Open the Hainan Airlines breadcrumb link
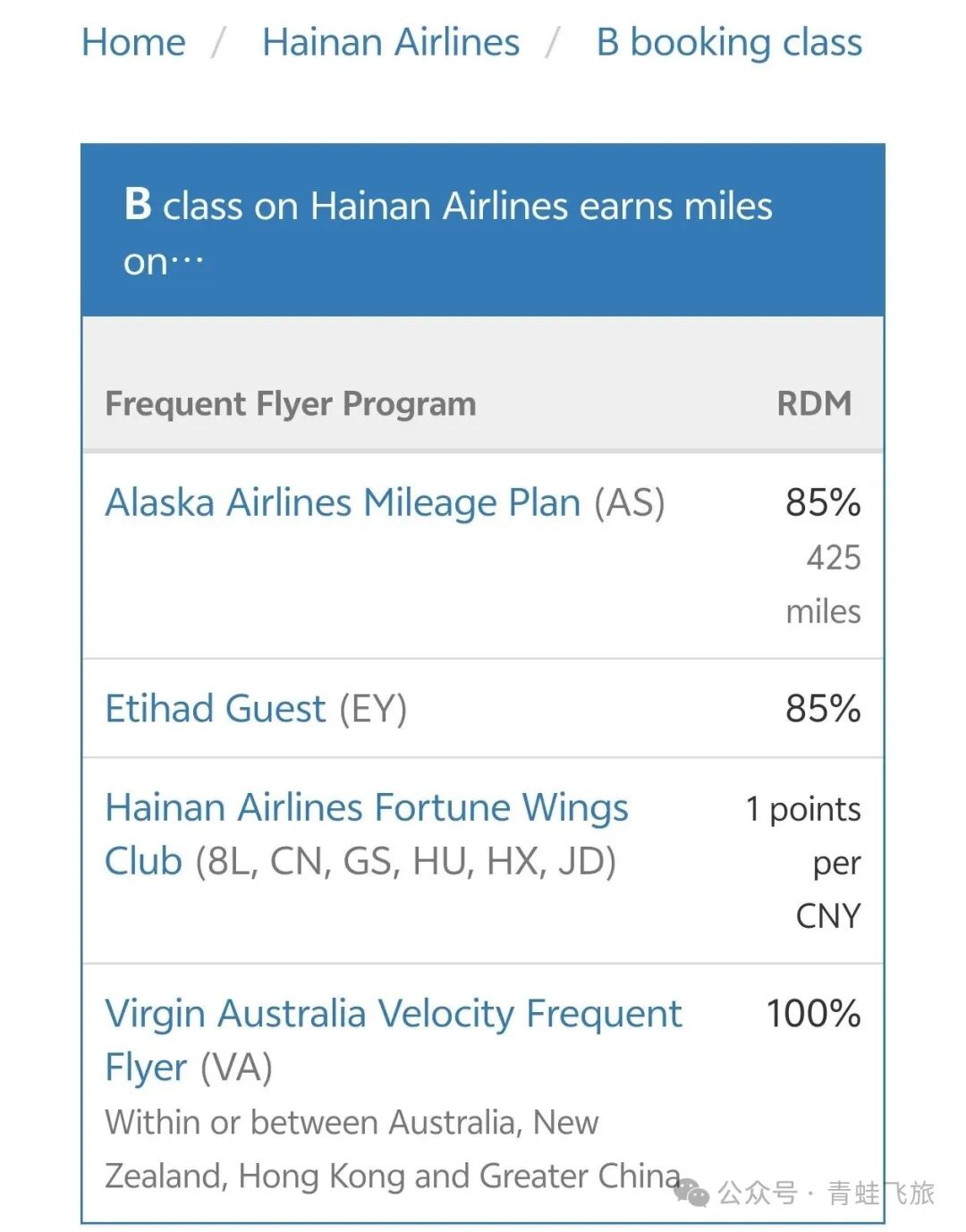 tap(390, 42)
